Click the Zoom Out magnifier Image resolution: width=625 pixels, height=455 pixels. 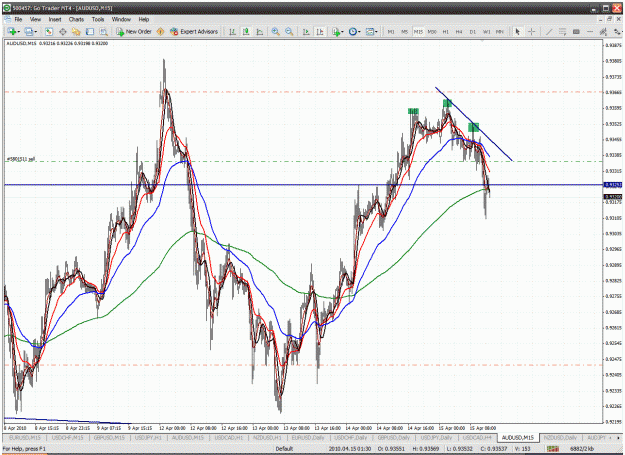tap(289, 31)
